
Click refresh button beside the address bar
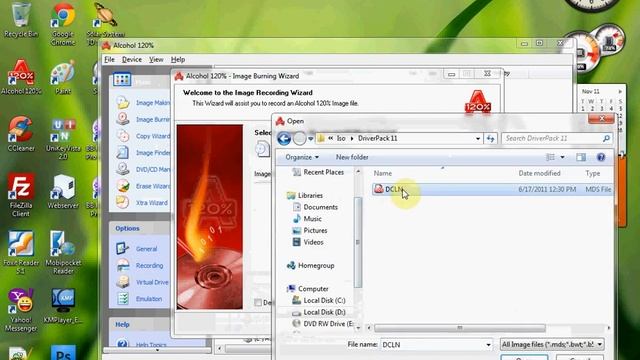(x=490, y=138)
